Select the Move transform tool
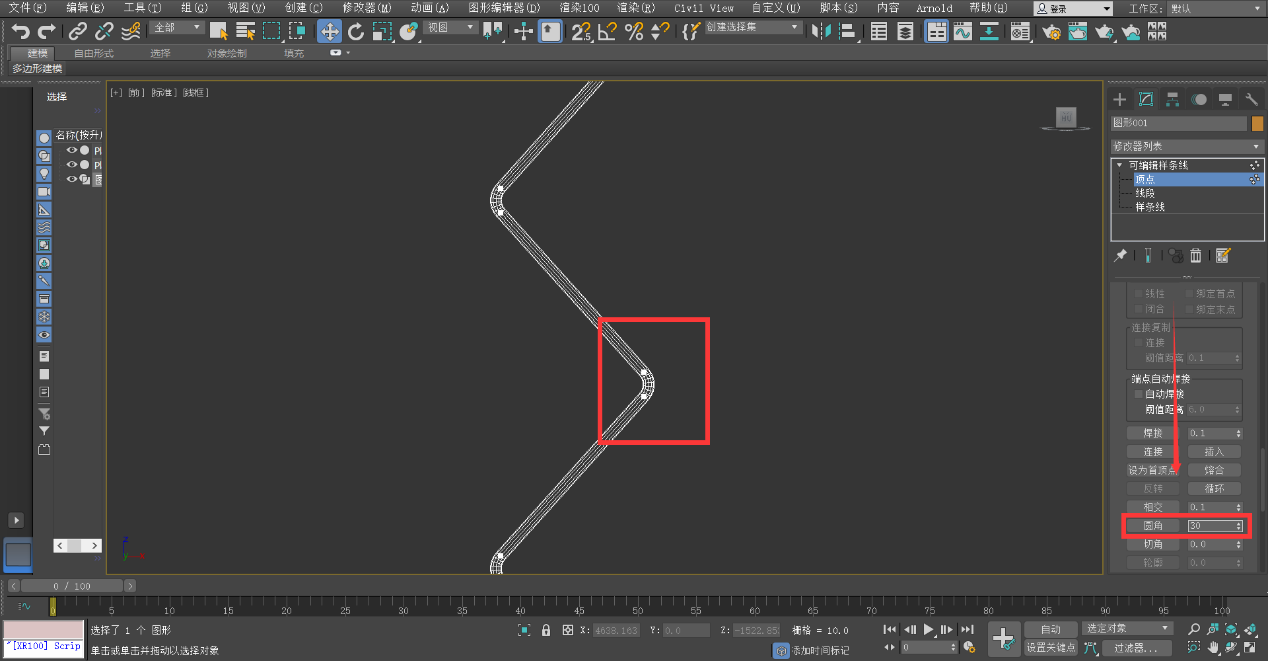The width and height of the screenshot is (1268, 661). point(329,31)
